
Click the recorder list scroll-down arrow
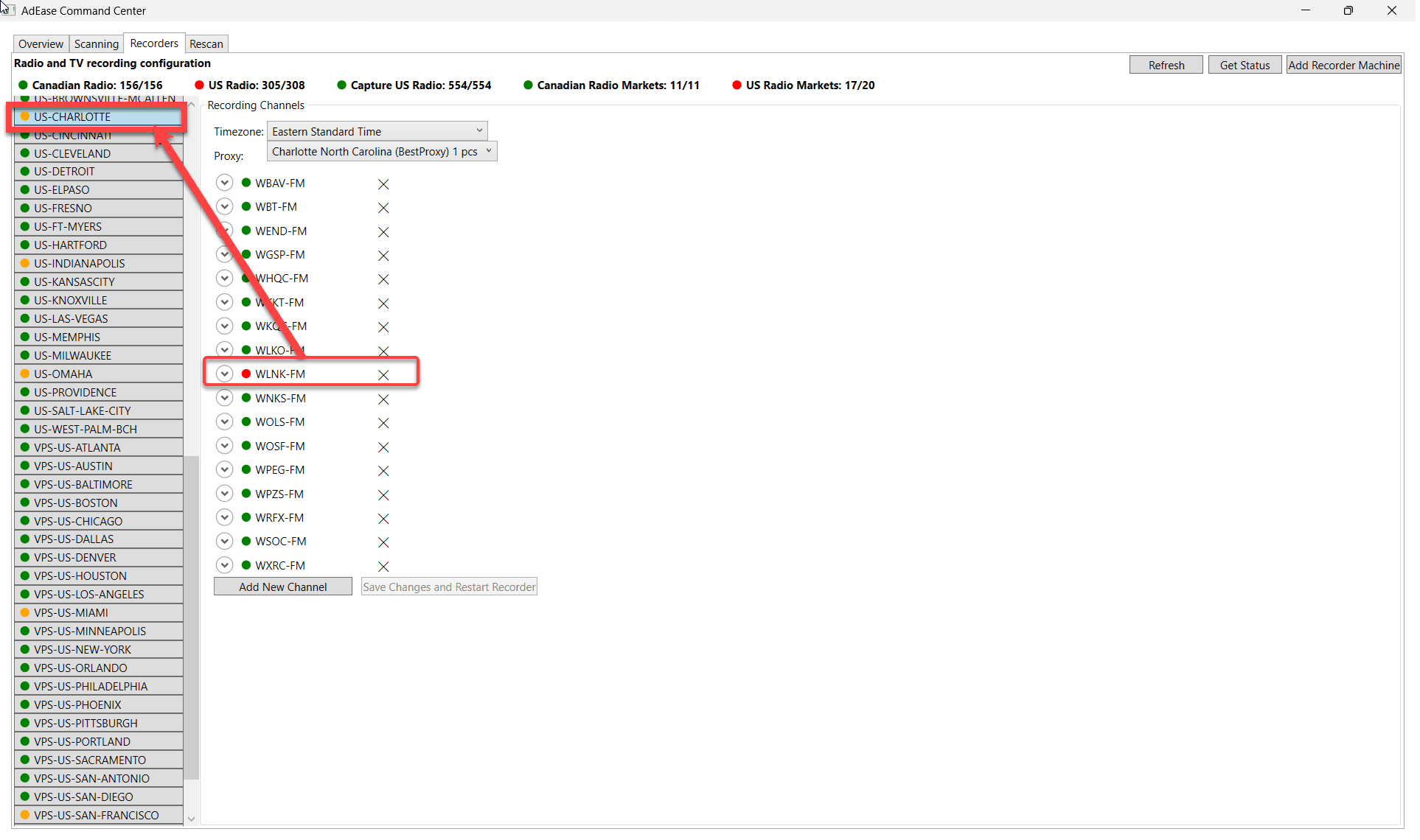pyautogui.click(x=191, y=819)
